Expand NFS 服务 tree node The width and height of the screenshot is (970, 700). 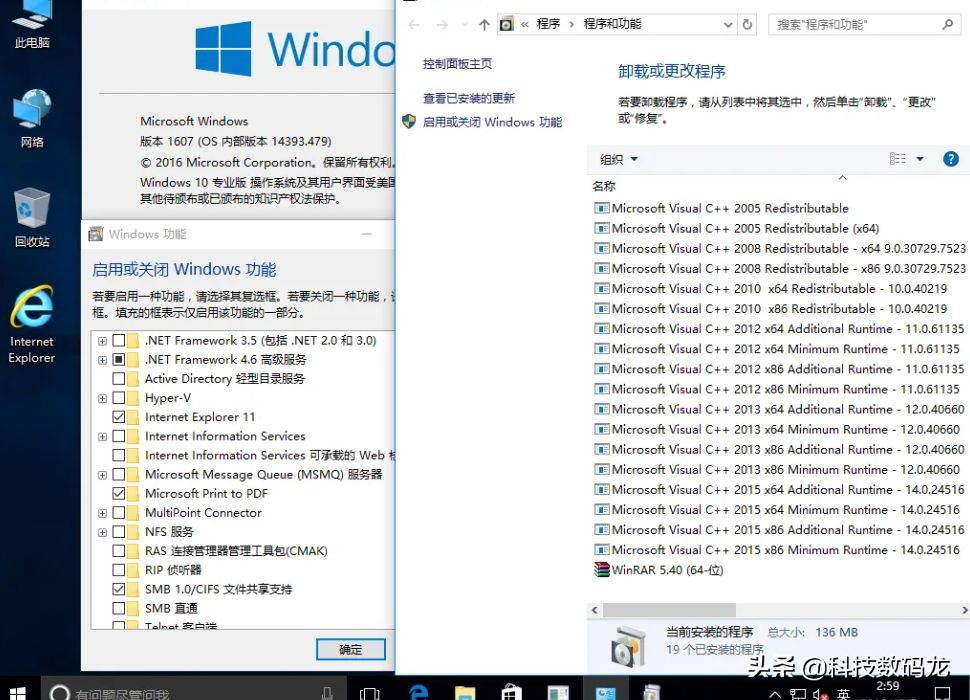pyautogui.click(x=102, y=532)
